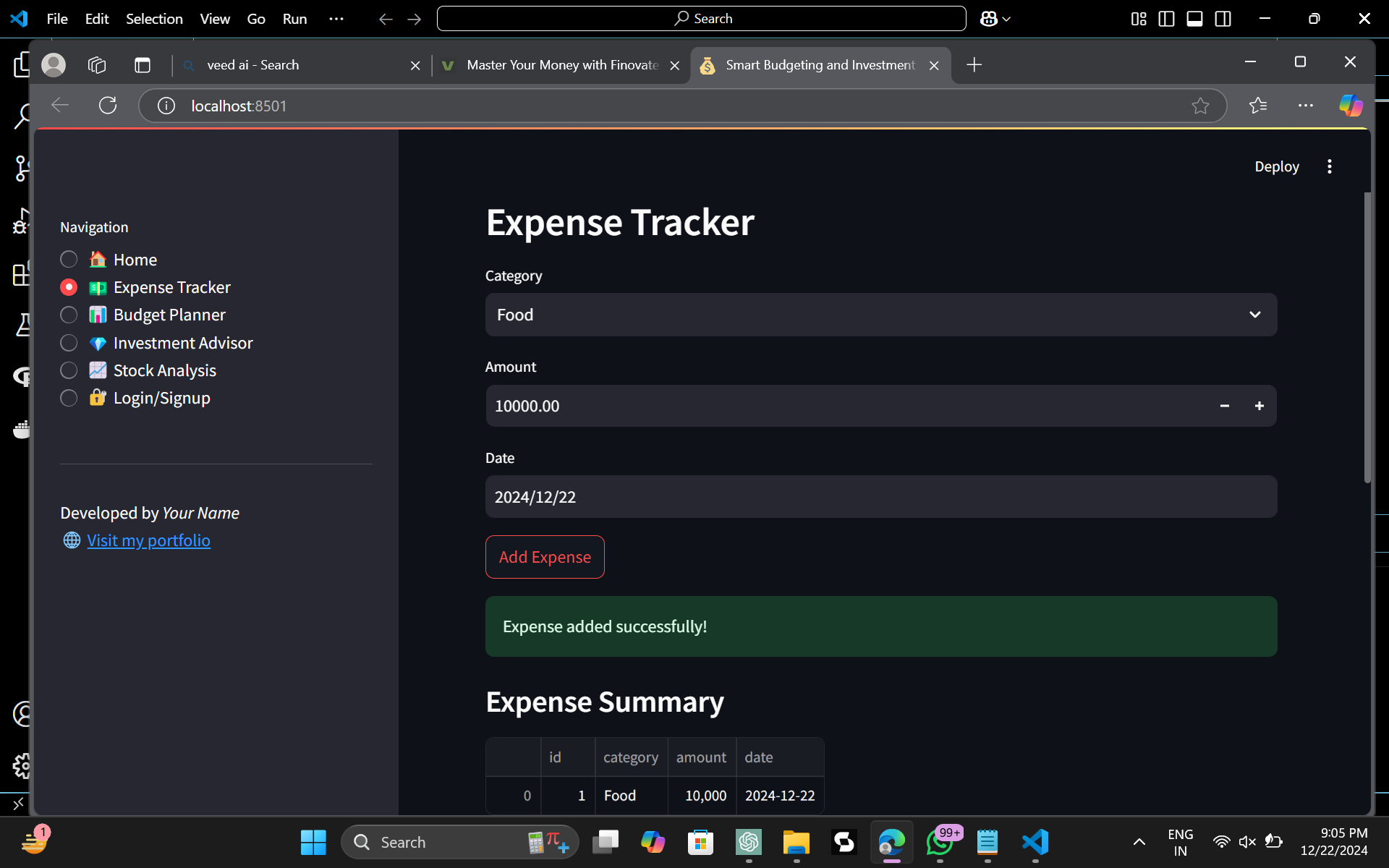Open the Selection menu in VS Code
1389x868 pixels.
coord(154,19)
